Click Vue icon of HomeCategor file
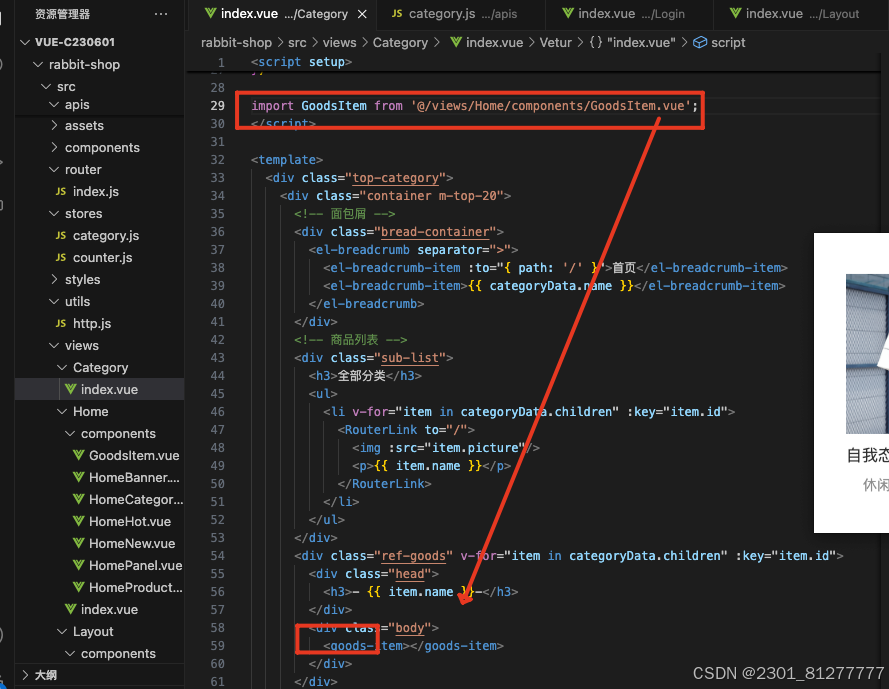889x689 pixels. [x=79, y=500]
